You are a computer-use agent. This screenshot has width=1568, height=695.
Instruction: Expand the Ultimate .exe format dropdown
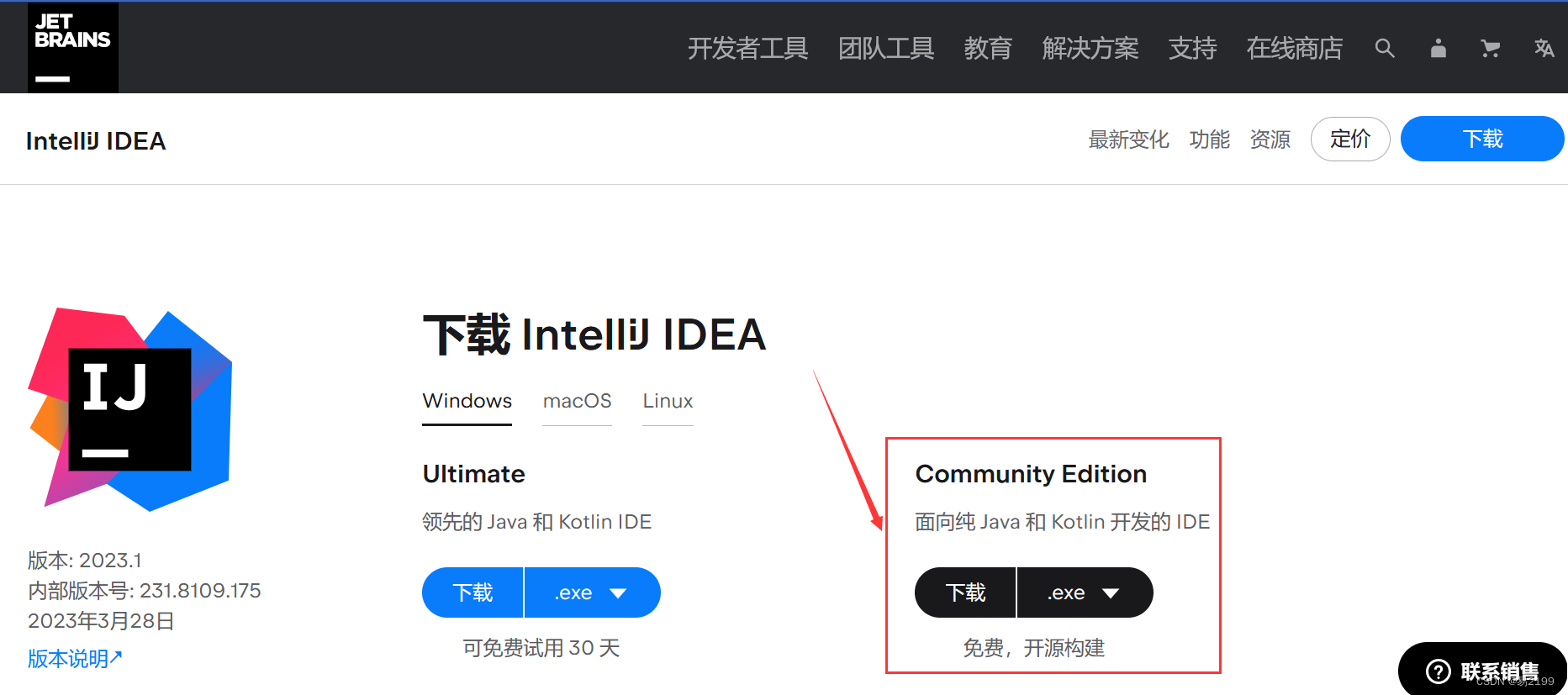click(593, 592)
